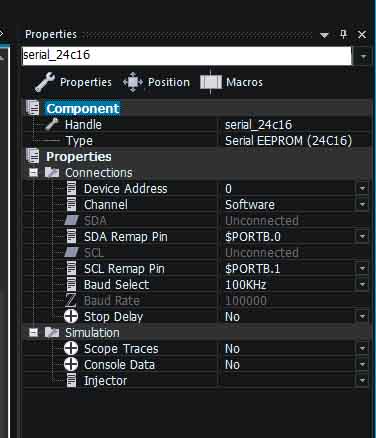Screen dimensions: 376x438
Task: Open the SCL Remap Pin dropdown
Action: click(x=362, y=269)
